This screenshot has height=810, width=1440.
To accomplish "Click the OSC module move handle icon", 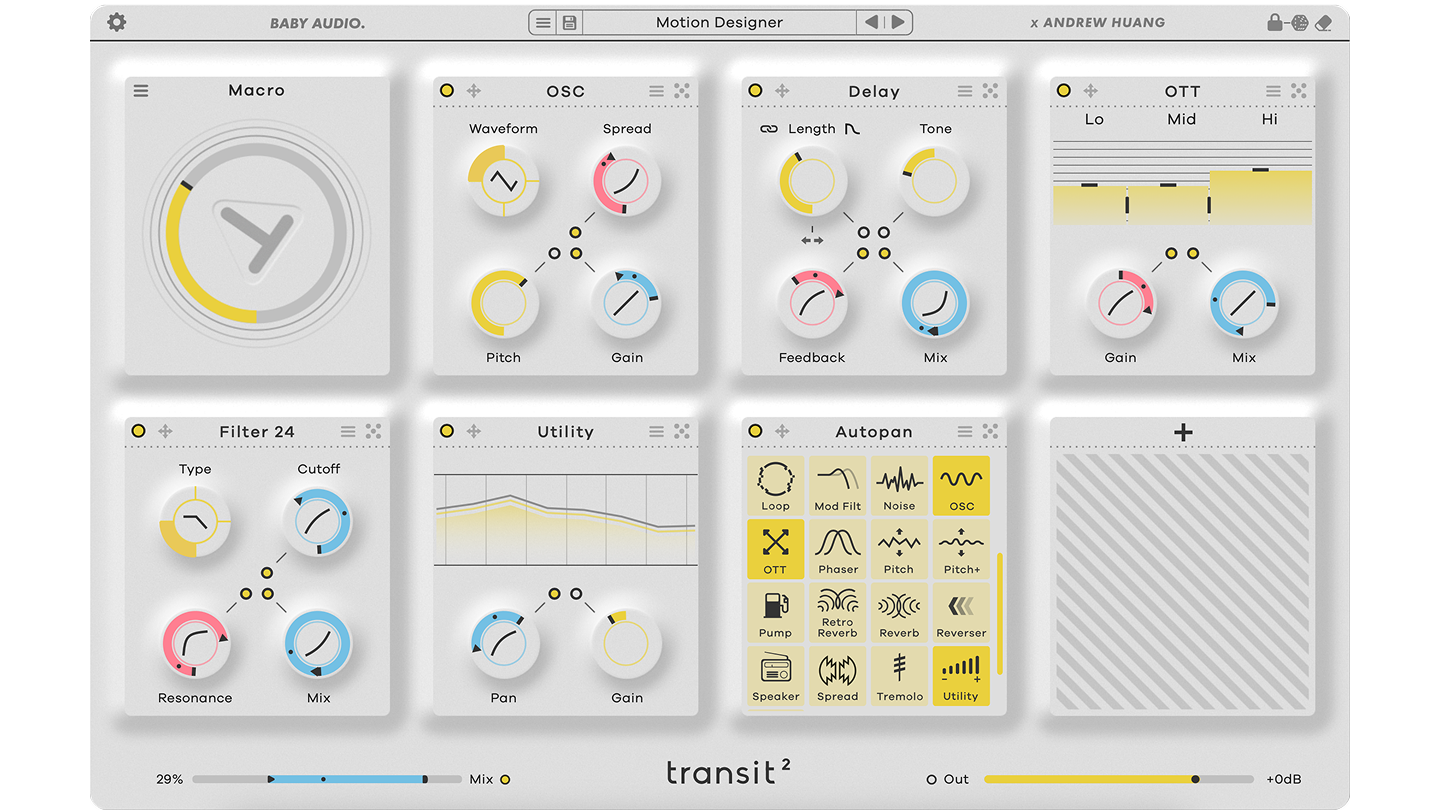I will coord(474,91).
